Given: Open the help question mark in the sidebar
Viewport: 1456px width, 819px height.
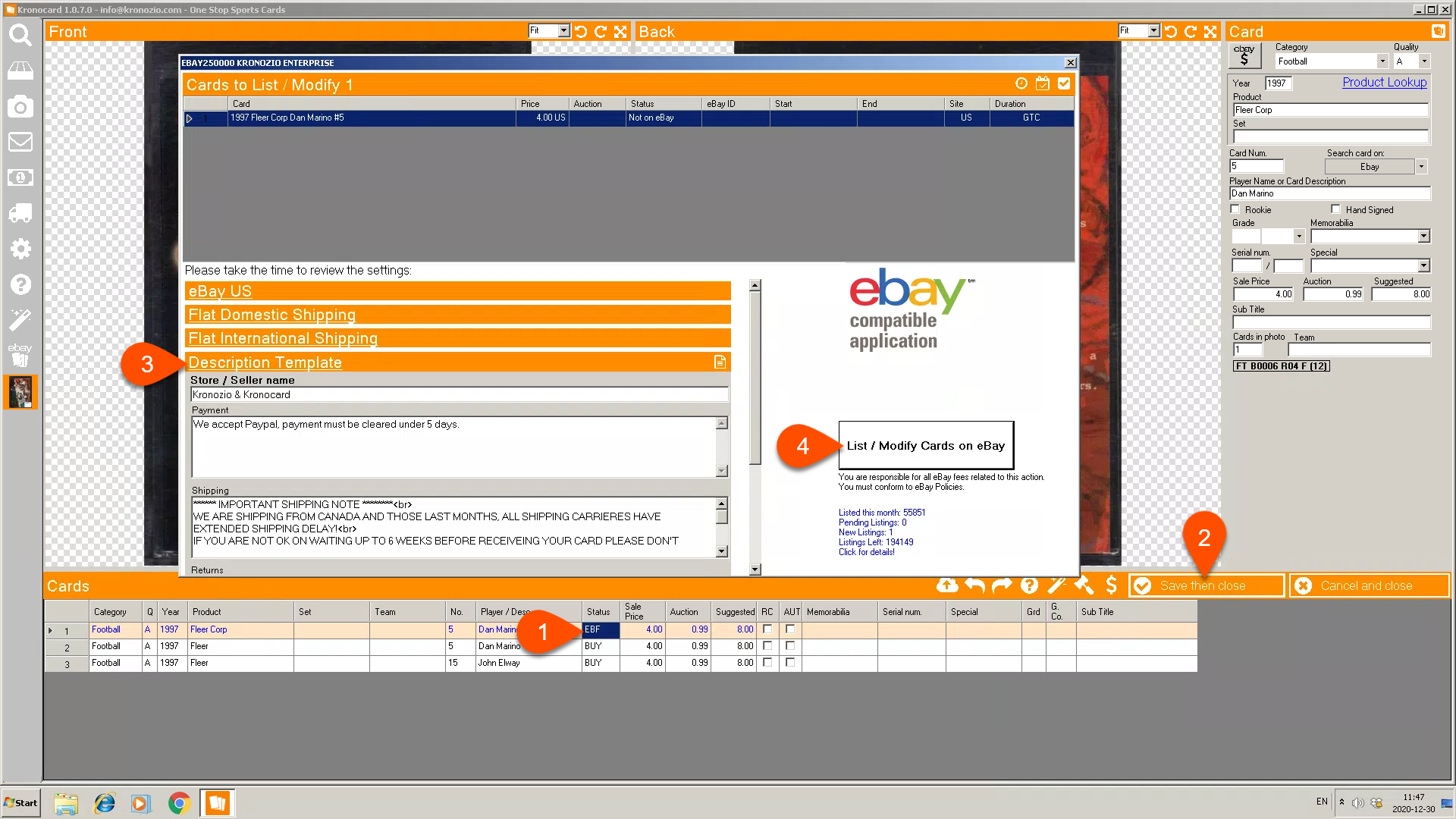Looking at the screenshot, I should (20, 284).
